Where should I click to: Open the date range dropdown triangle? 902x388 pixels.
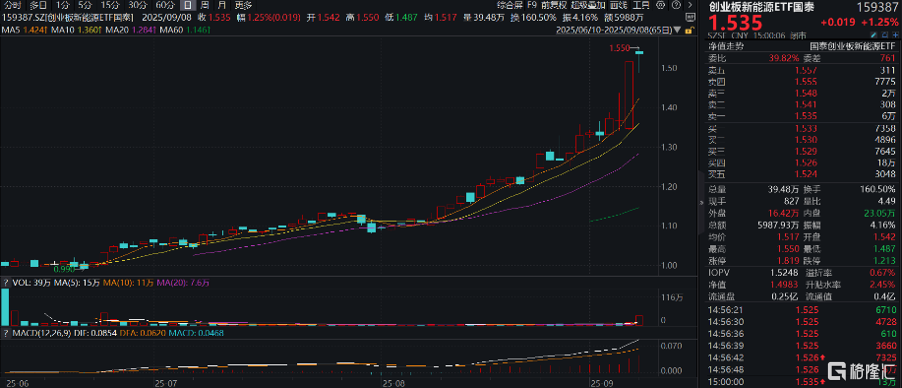click(676, 30)
